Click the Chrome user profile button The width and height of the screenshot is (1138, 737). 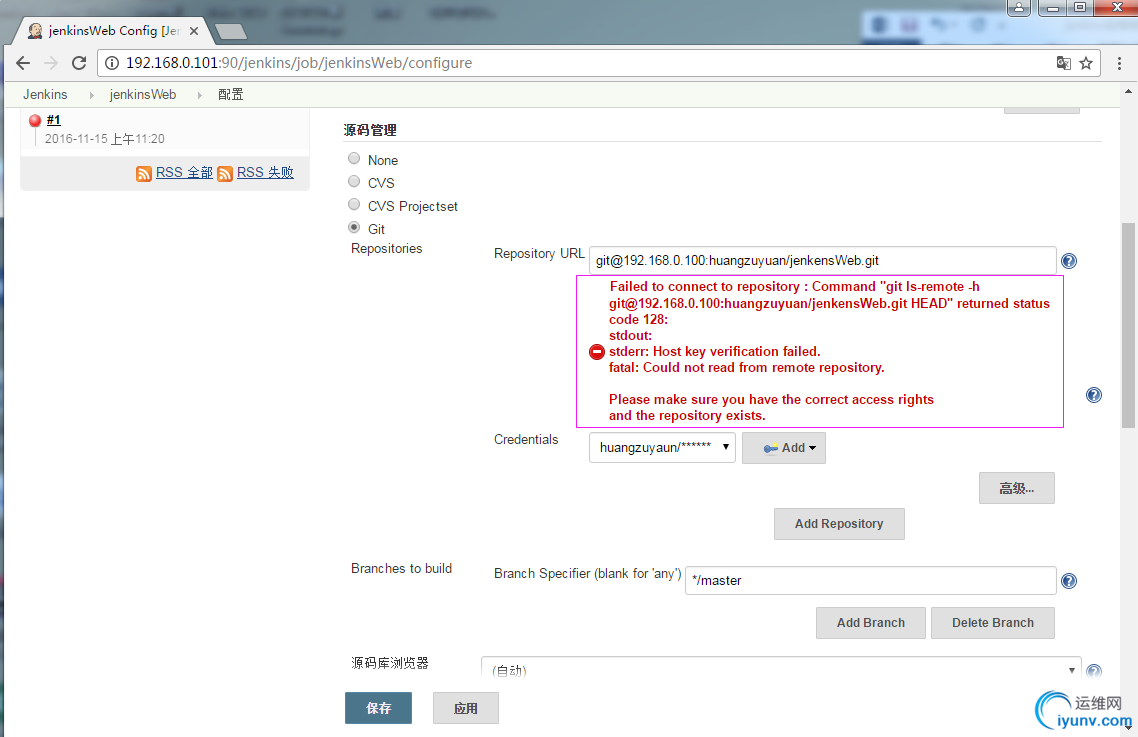click(x=1018, y=7)
